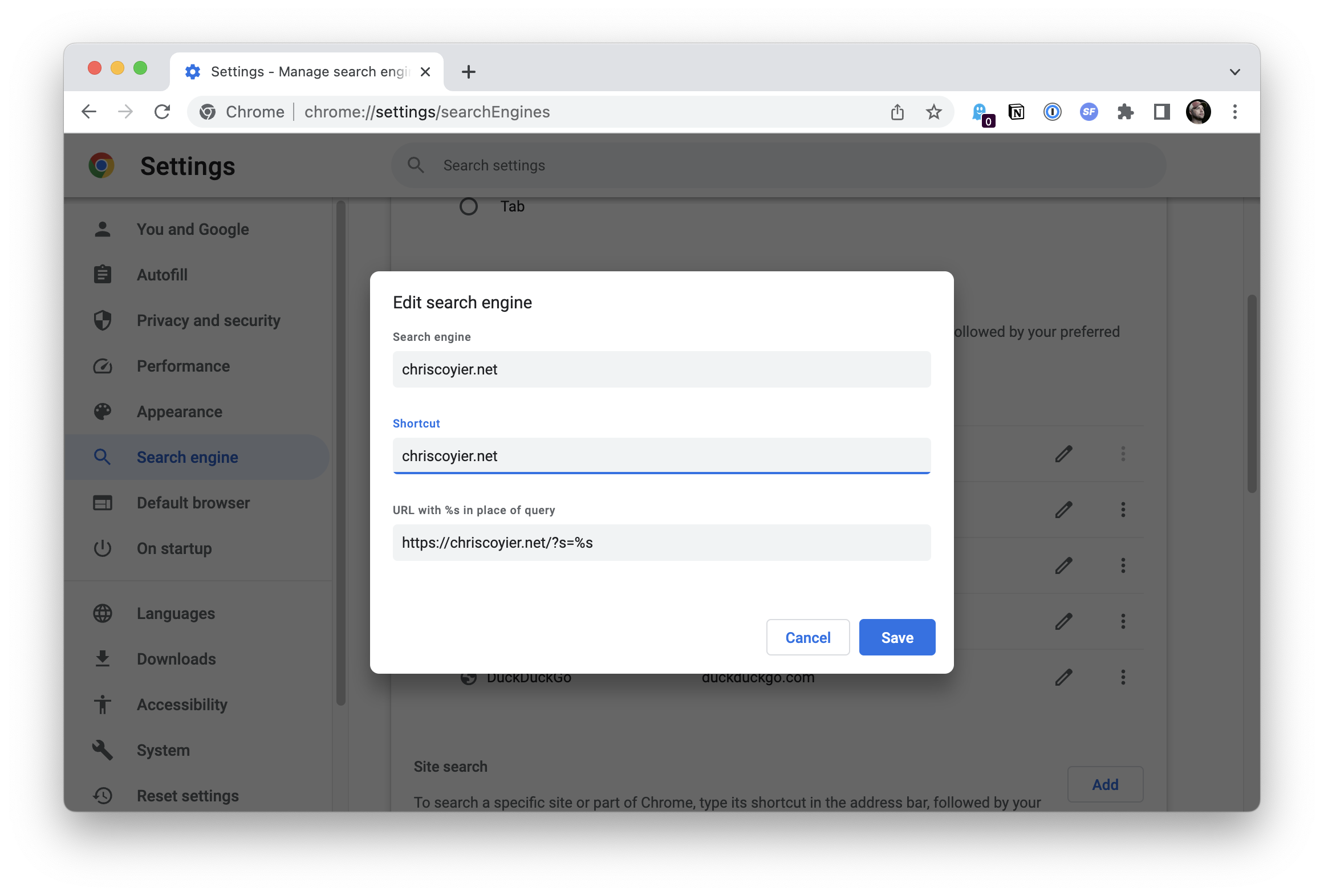
Task: Save the search engine changes
Action: 897,637
